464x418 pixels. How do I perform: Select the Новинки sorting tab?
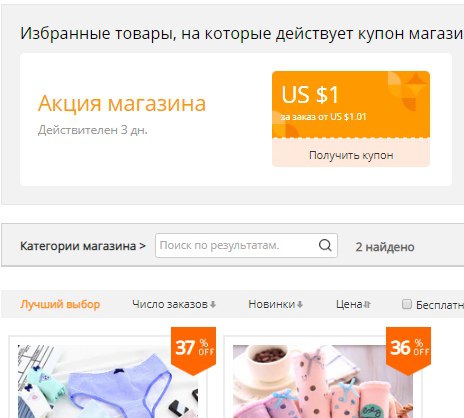coord(272,304)
